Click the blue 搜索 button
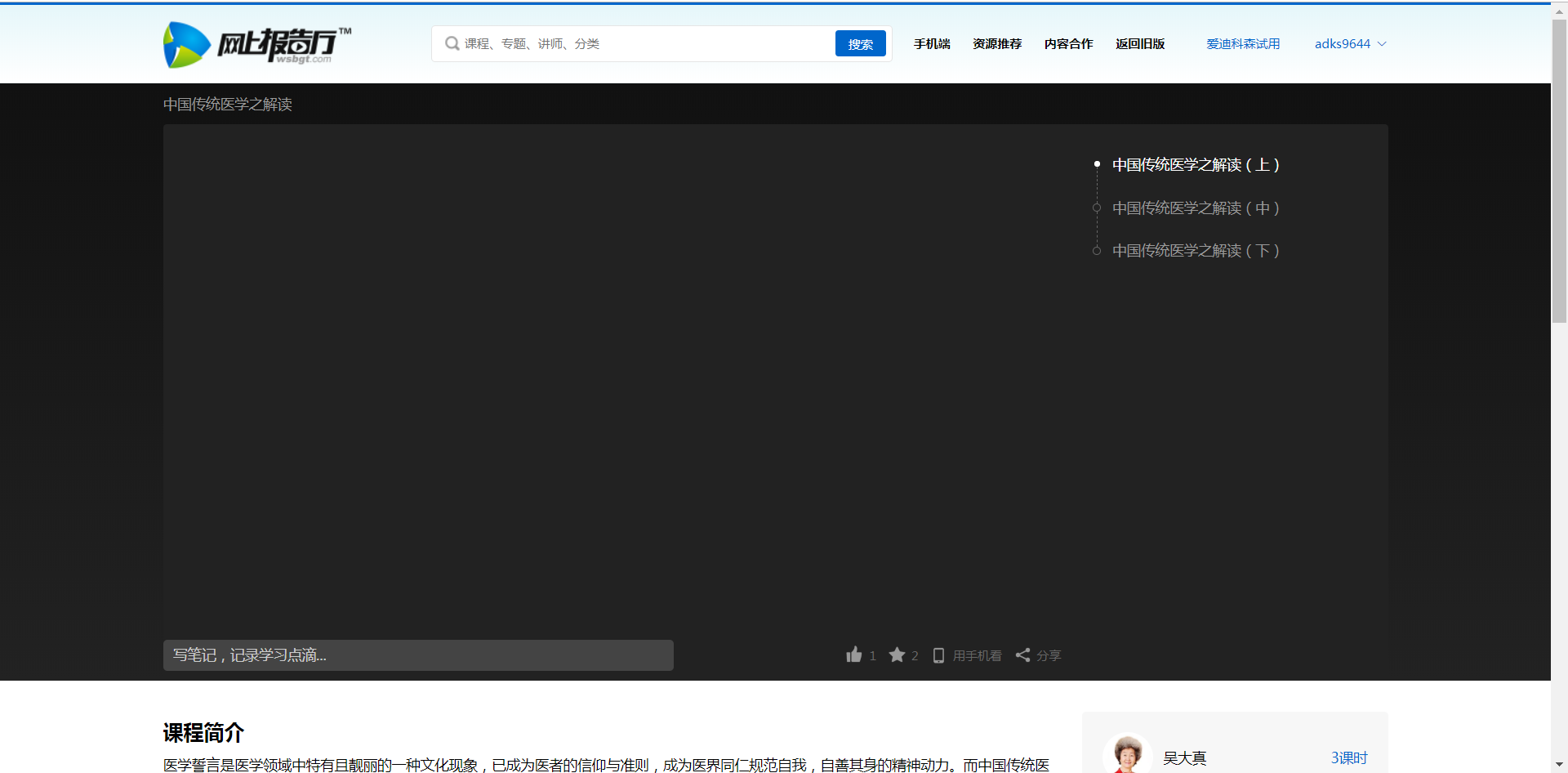This screenshot has width=1568, height=773. point(860,43)
